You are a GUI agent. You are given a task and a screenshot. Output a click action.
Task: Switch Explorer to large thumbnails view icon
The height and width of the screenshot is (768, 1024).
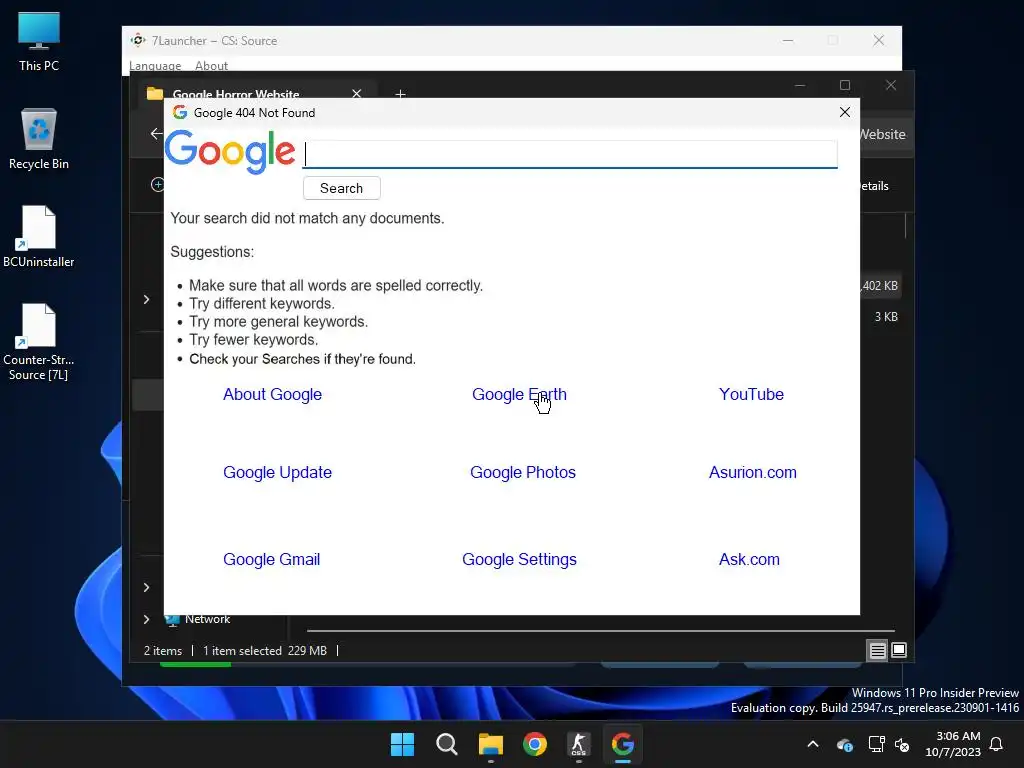click(x=899, y=650)
